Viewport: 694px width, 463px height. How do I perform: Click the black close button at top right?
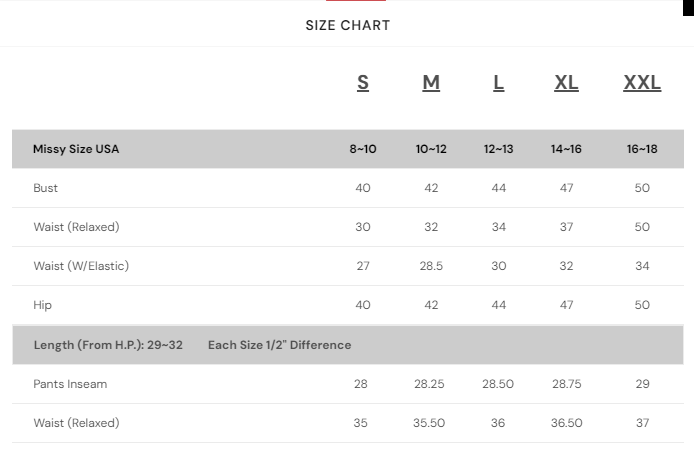(x=688, y=8)
